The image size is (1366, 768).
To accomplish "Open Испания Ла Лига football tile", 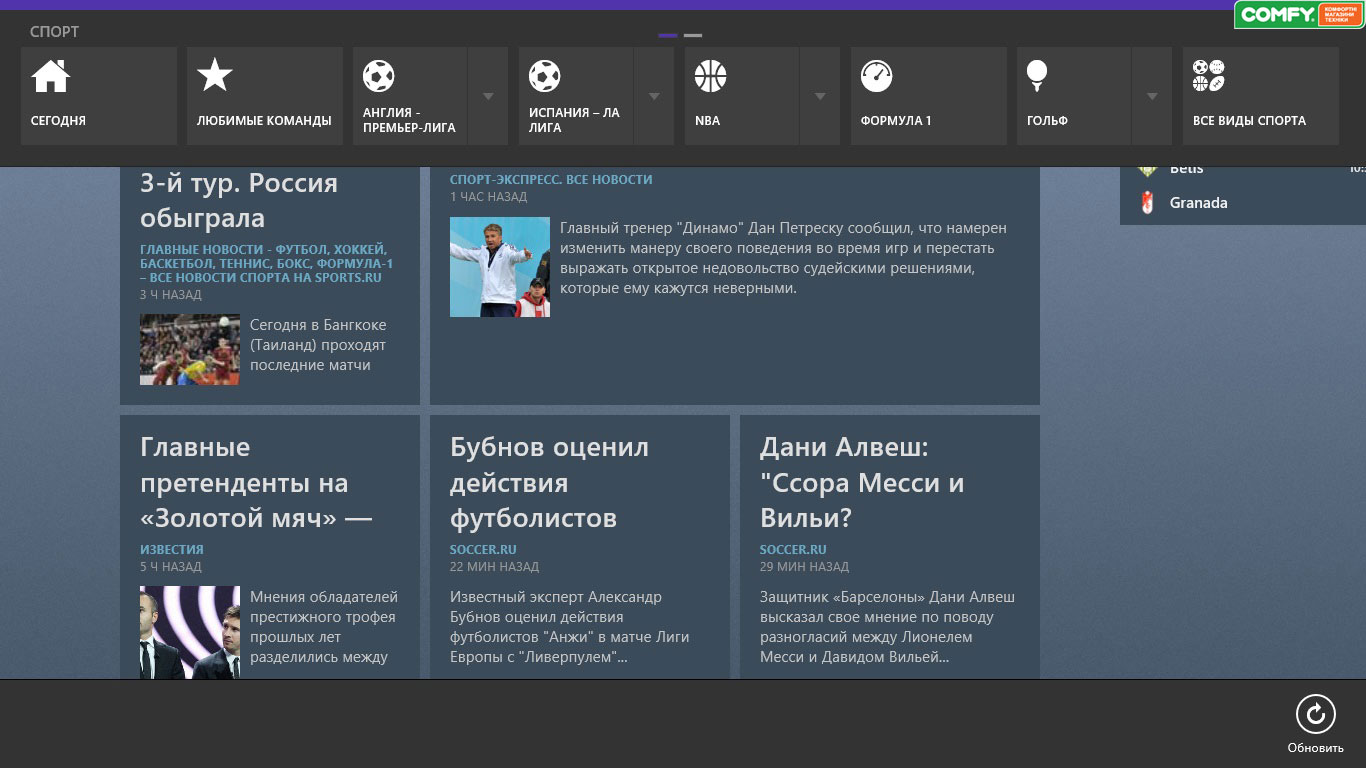I will (576, 96).
